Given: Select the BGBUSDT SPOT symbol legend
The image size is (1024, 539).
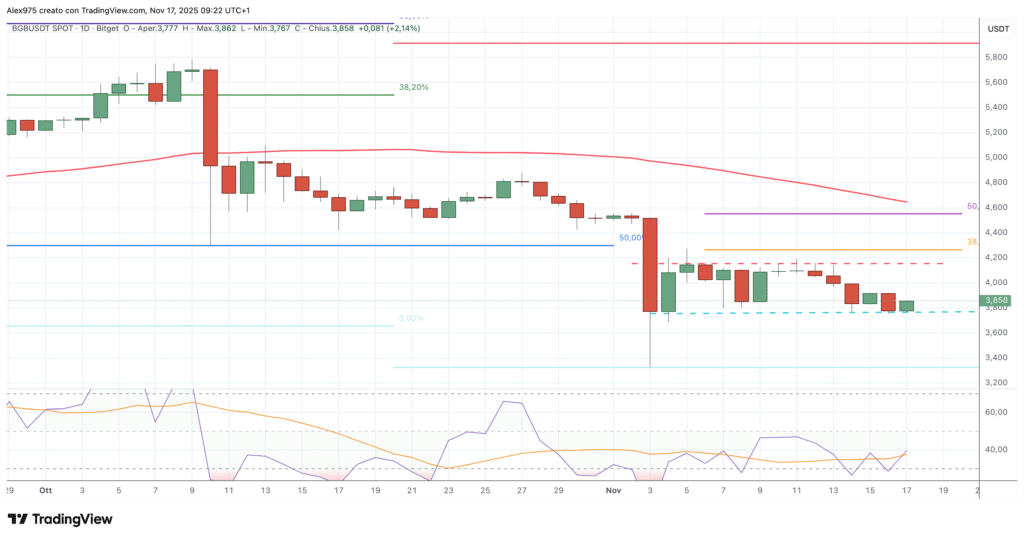Looking at the screenshot, I should (42, 29).
